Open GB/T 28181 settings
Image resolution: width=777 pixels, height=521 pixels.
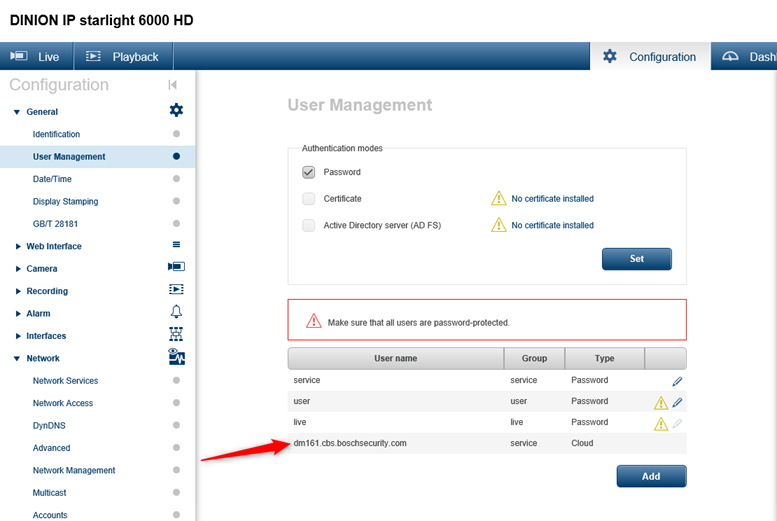point(55,224)
